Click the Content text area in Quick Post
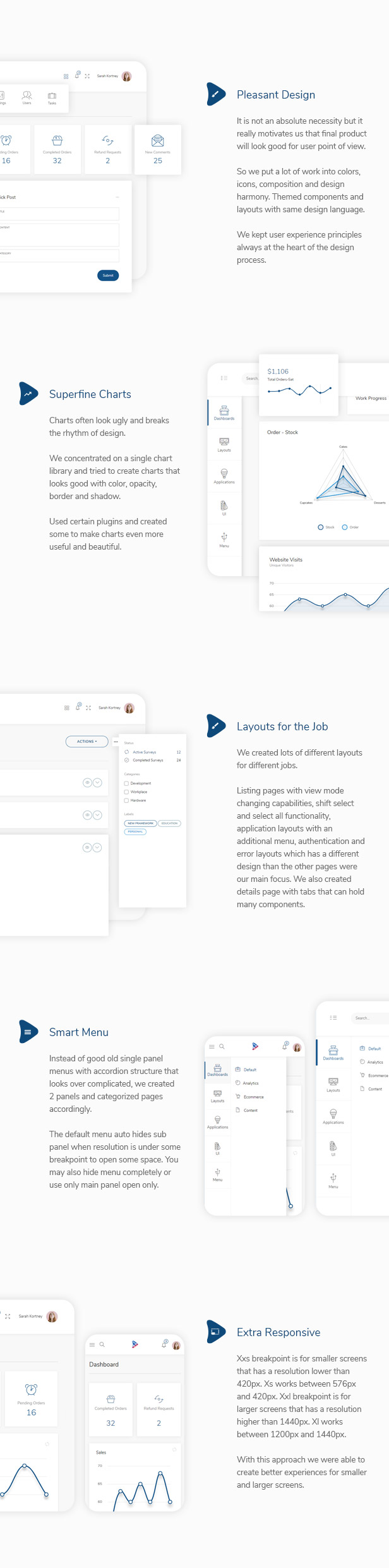This screenshot has height=1568, width=389. point(59,234)
